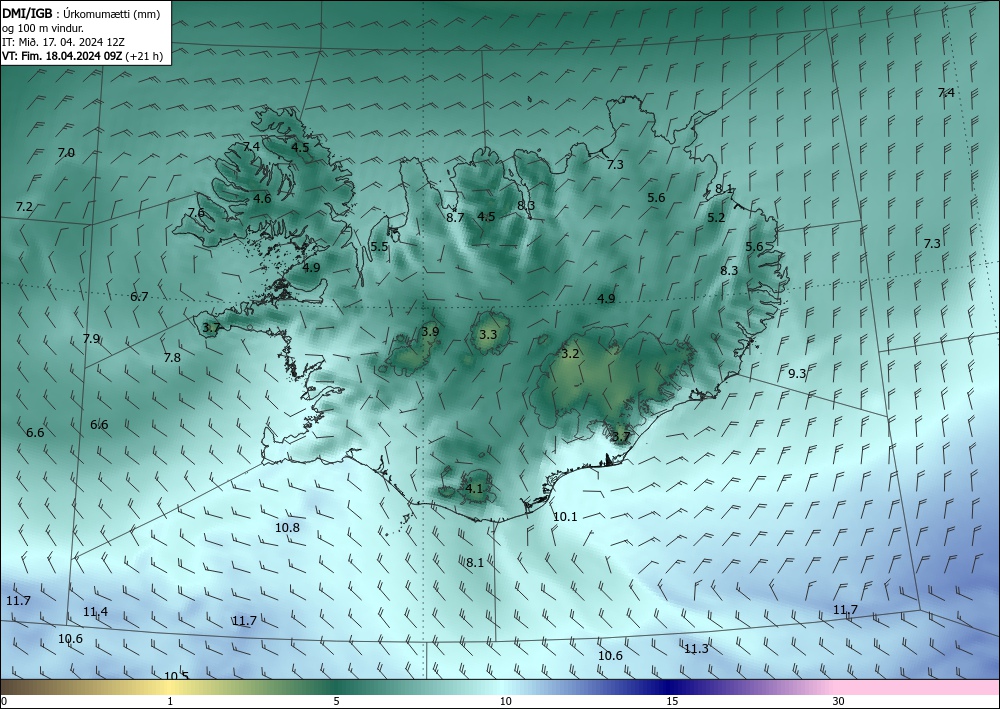The width and height of the screenshot is (1000, 709).
Task: Click the 3.2 value over Vatnajökull
Action: pyautogui.click(x=570, y=354)
